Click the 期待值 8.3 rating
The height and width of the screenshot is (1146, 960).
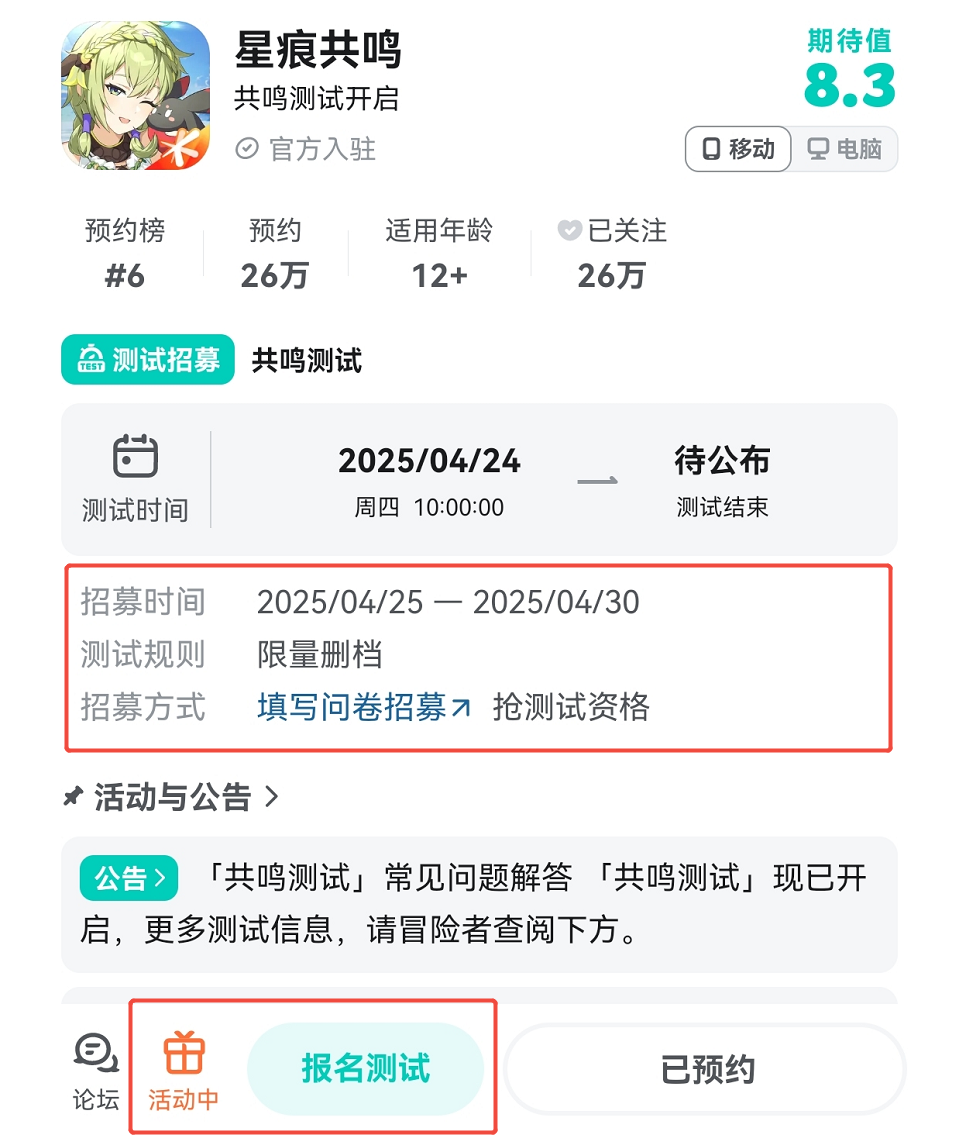coord(849,68)
